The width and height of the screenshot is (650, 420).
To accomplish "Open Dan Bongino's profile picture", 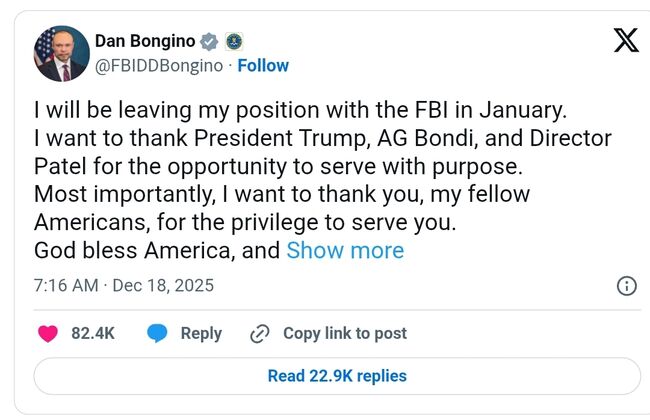I will (x=61, y=54).
